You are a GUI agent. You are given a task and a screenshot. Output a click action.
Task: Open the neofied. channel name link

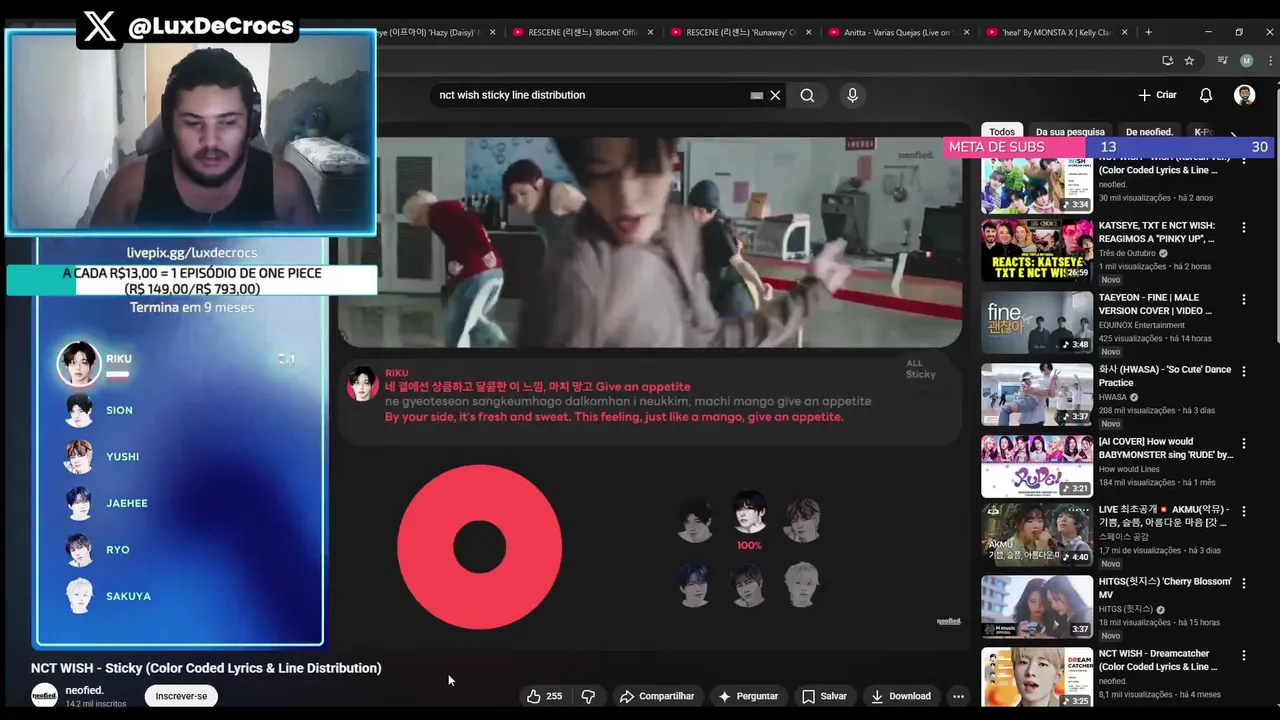(x=85, y=690)
